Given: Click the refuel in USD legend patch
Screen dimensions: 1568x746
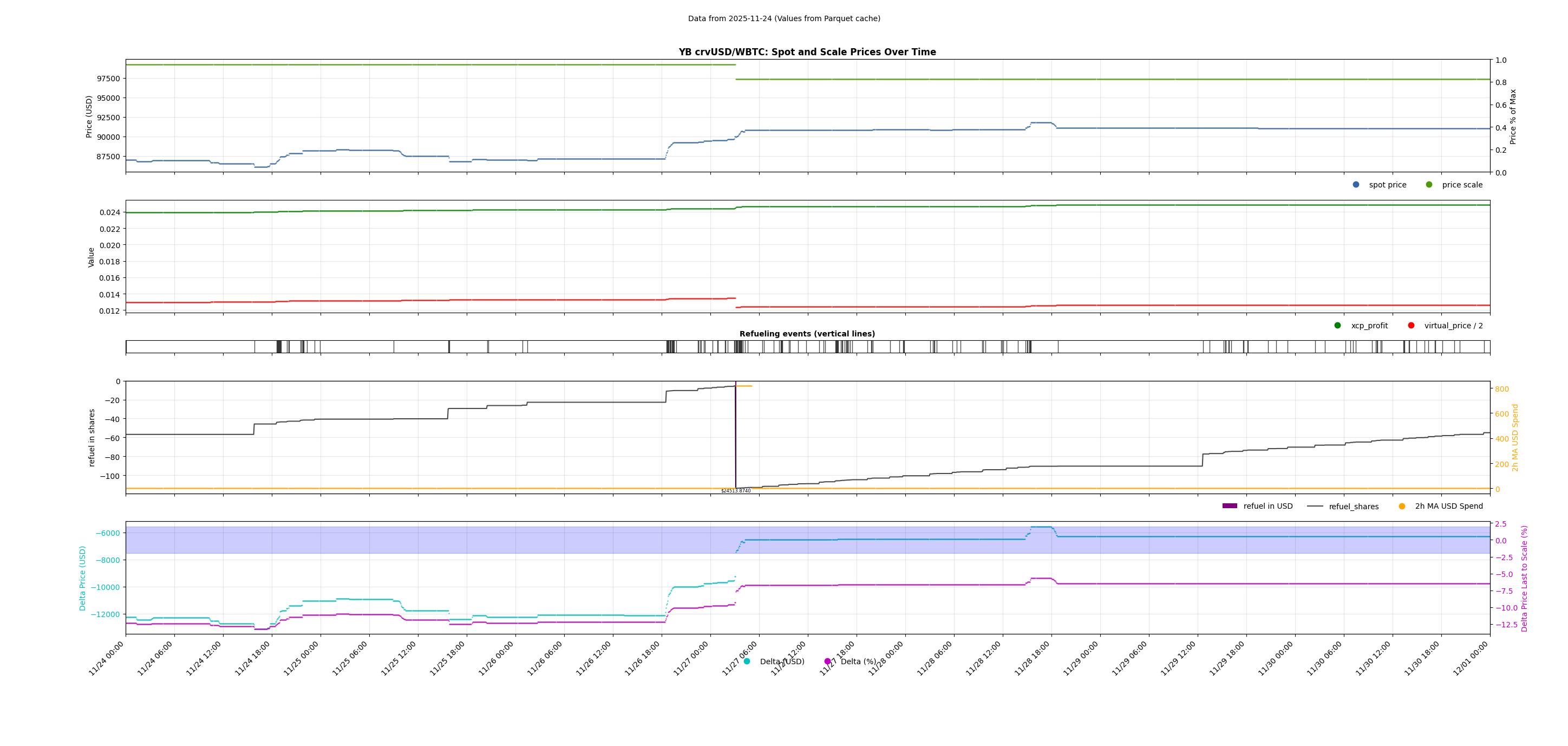Looking at the screenshot, I should click(x=1230, y=506).
